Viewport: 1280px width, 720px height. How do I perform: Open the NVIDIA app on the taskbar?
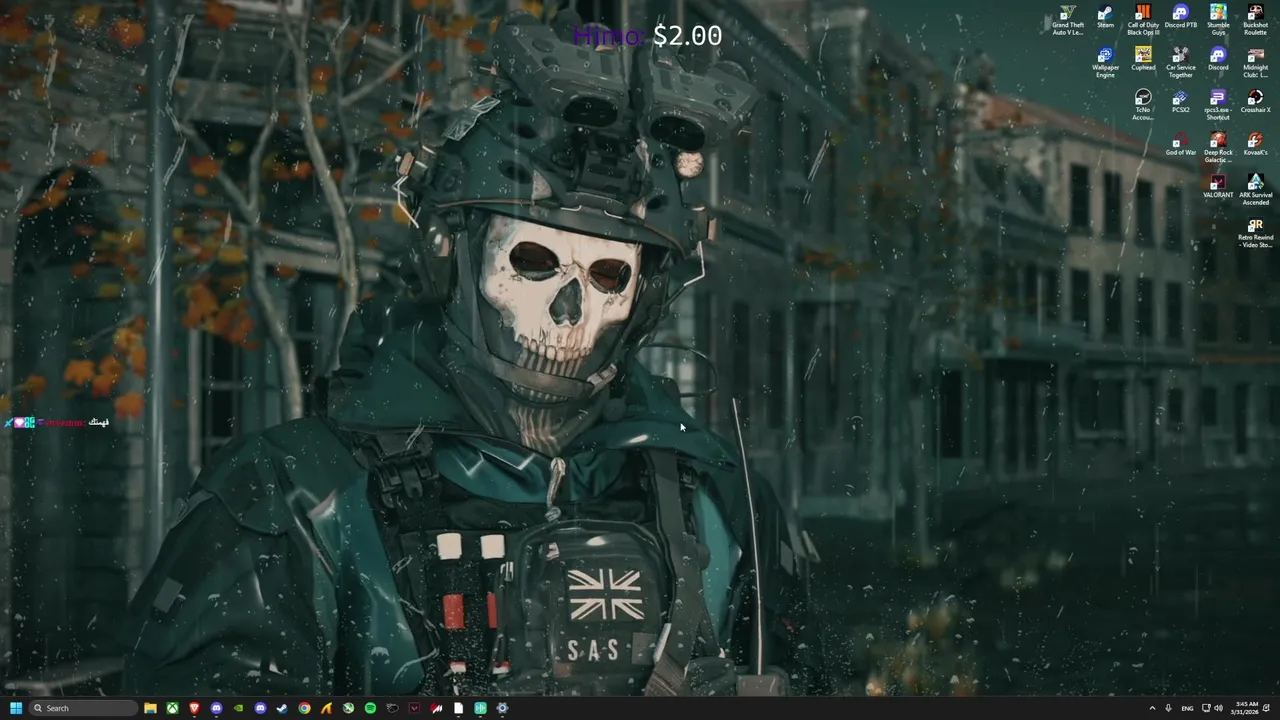coord(238,708)
